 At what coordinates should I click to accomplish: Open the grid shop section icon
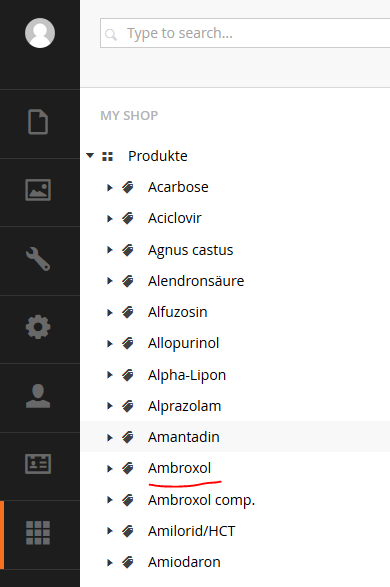pyautogui.click(x=38, y=533)
